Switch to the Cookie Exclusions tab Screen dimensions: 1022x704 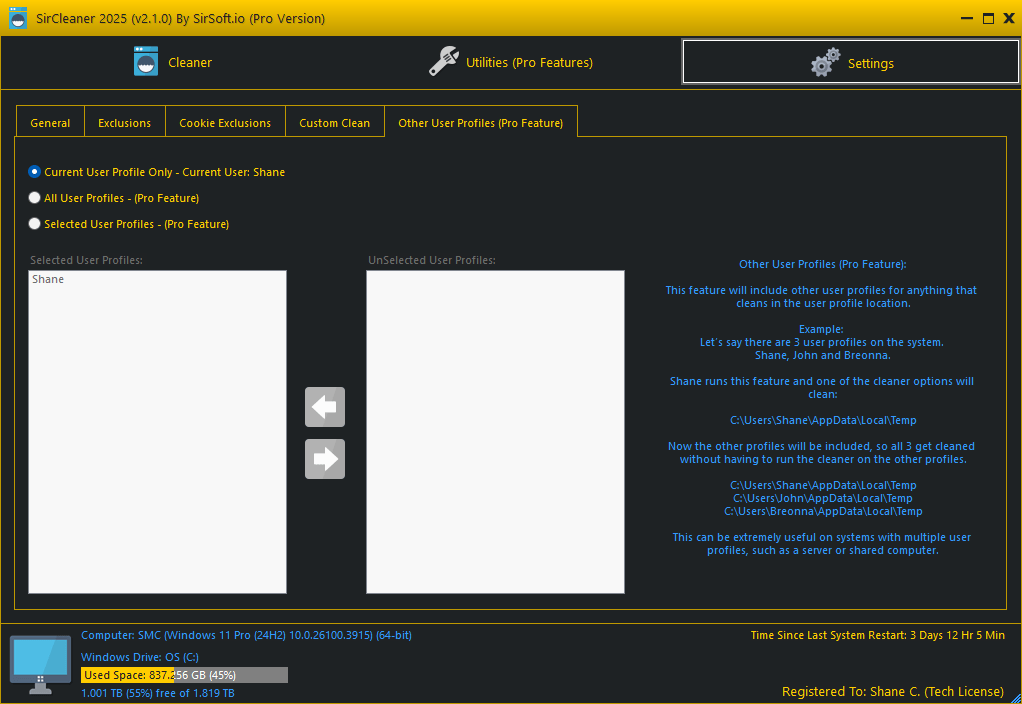click(225, 123)
